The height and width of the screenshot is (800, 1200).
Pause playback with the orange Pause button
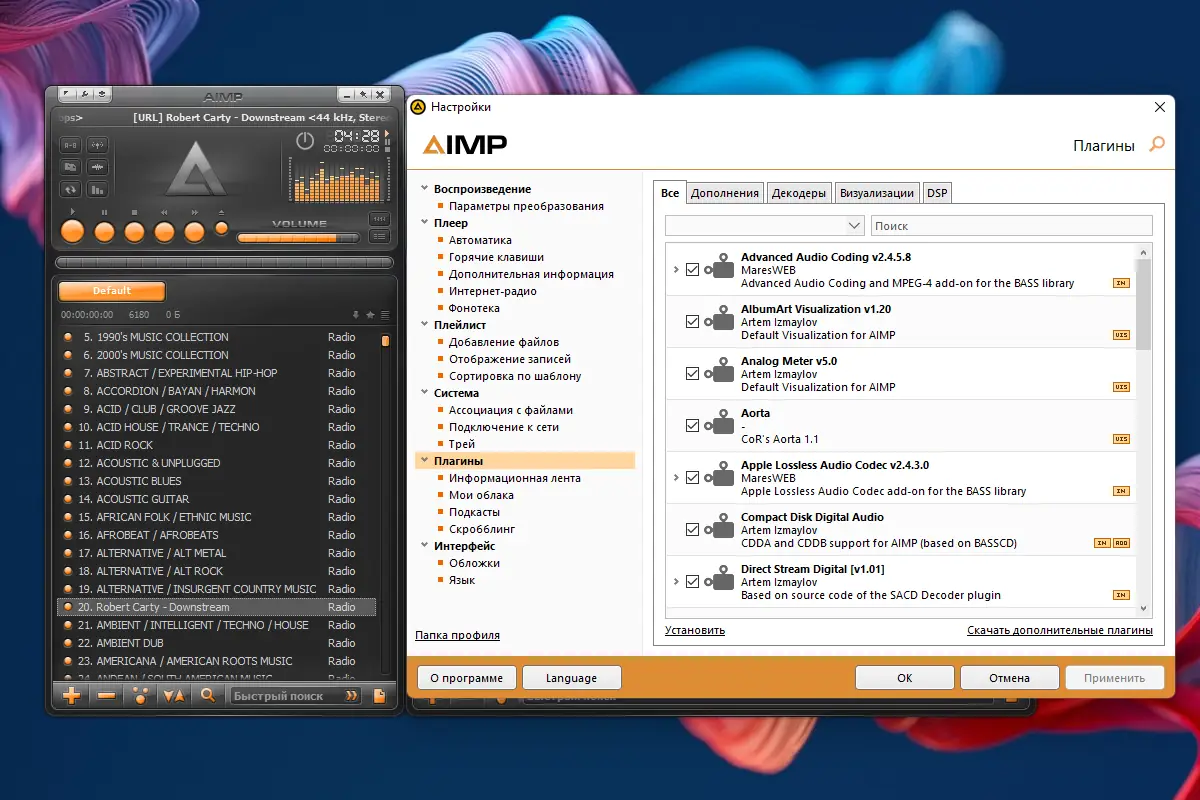(104, 232)
